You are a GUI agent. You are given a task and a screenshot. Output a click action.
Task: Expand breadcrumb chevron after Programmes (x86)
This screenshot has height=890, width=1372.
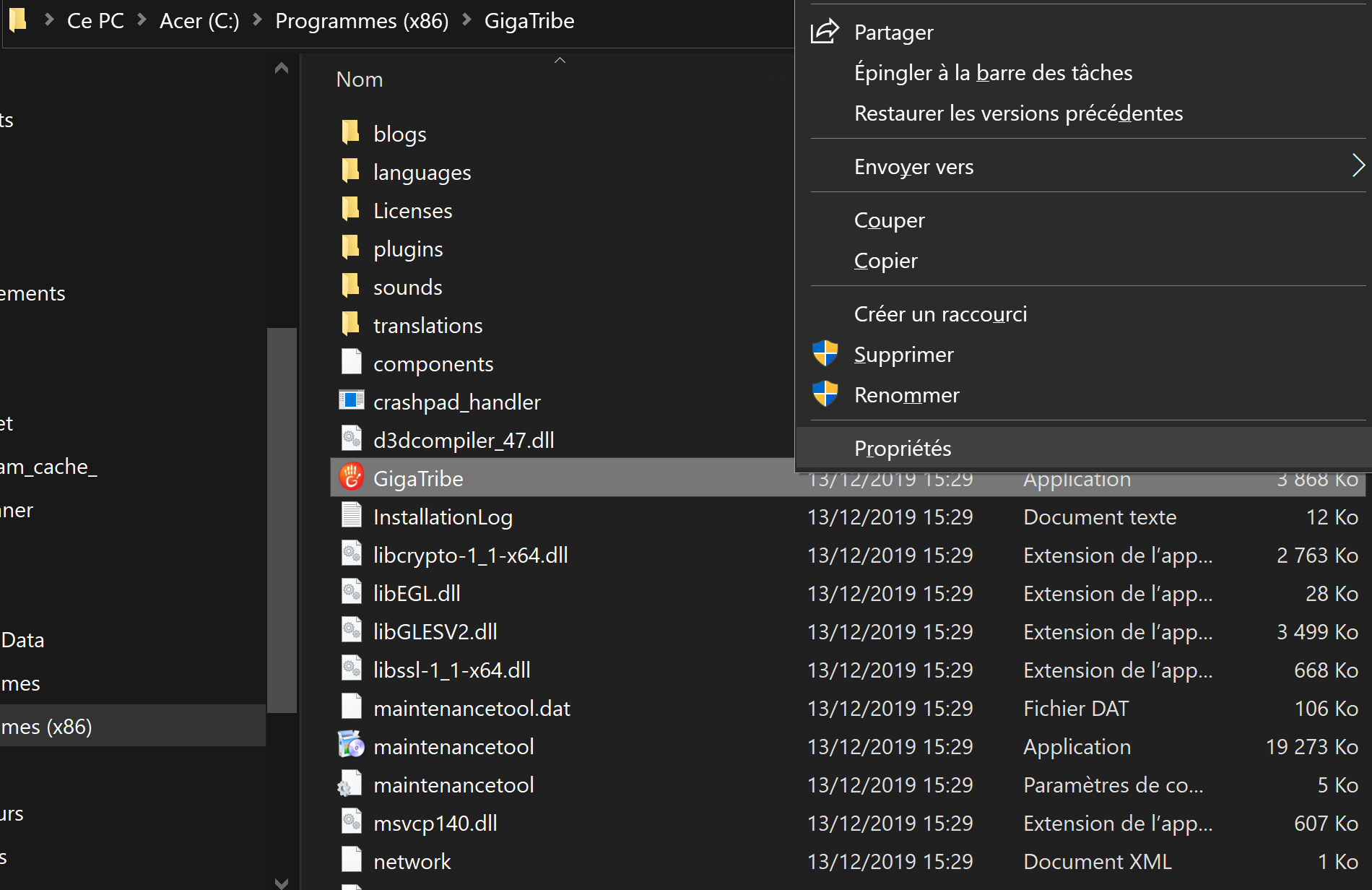tap(467, 20)
